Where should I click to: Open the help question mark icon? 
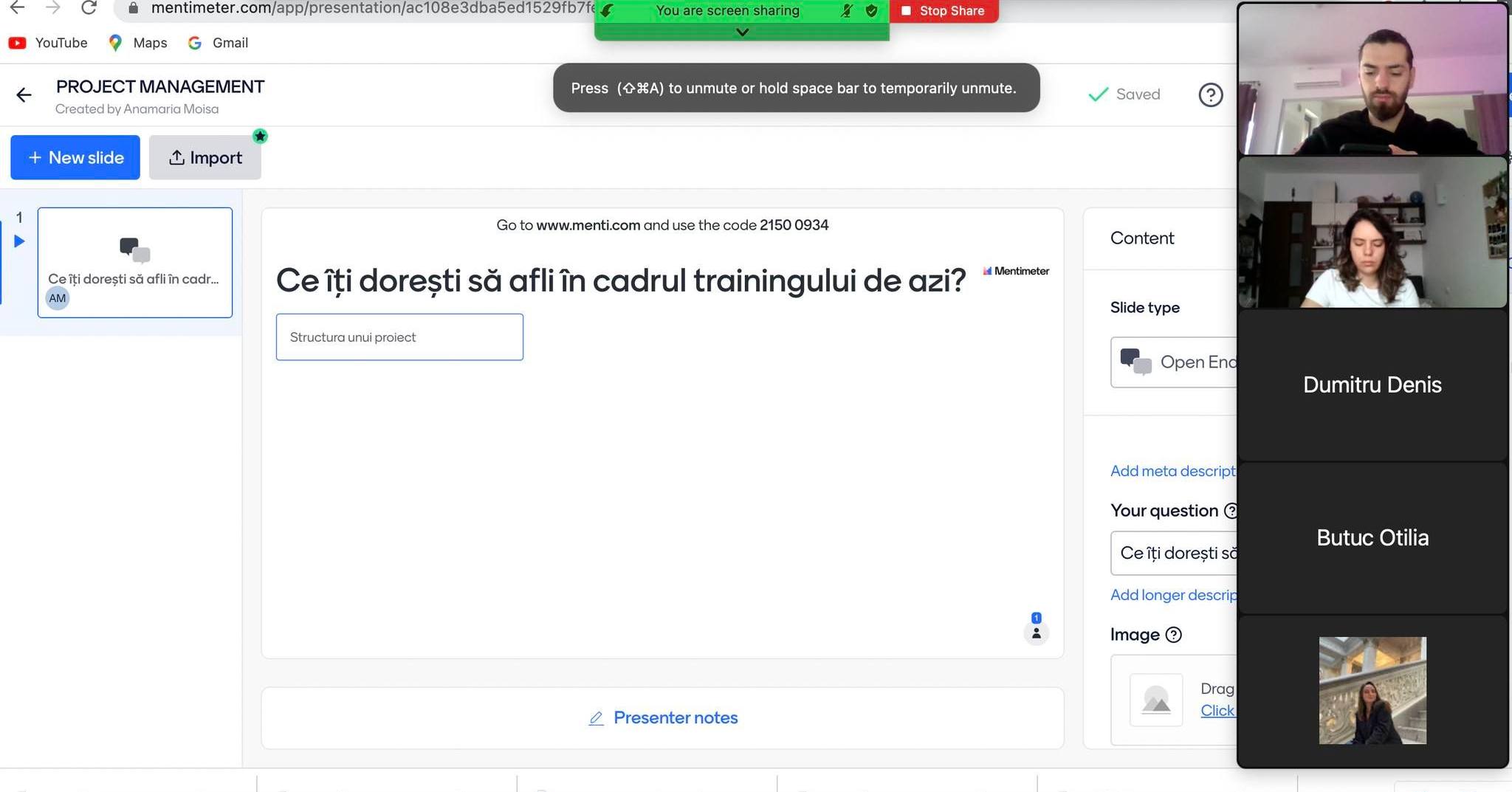tap(1210, 95)
